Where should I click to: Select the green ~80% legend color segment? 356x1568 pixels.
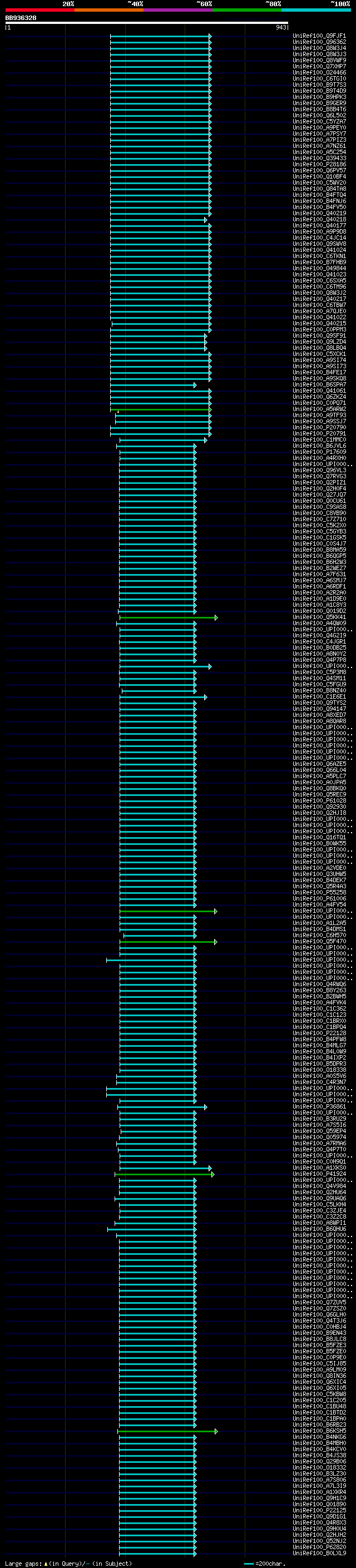(x=246, y=10)
